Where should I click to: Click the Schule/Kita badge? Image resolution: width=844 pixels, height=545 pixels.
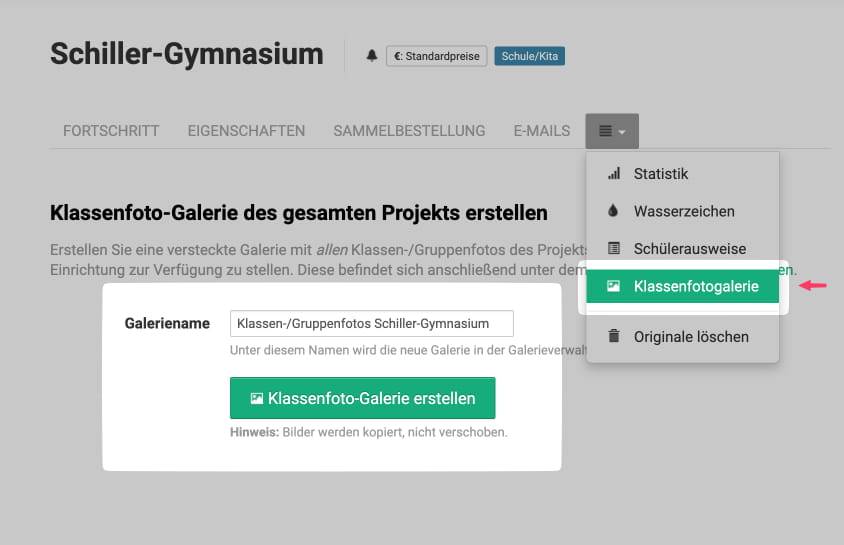(530, 56)
